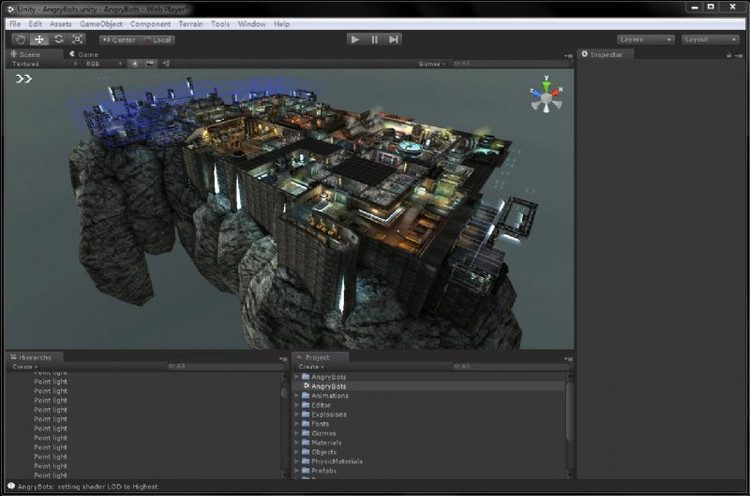The width and height of the screenshot is (750, 496).
Task: Click the Unity logo in title bar
Action: tap(11, 9)
